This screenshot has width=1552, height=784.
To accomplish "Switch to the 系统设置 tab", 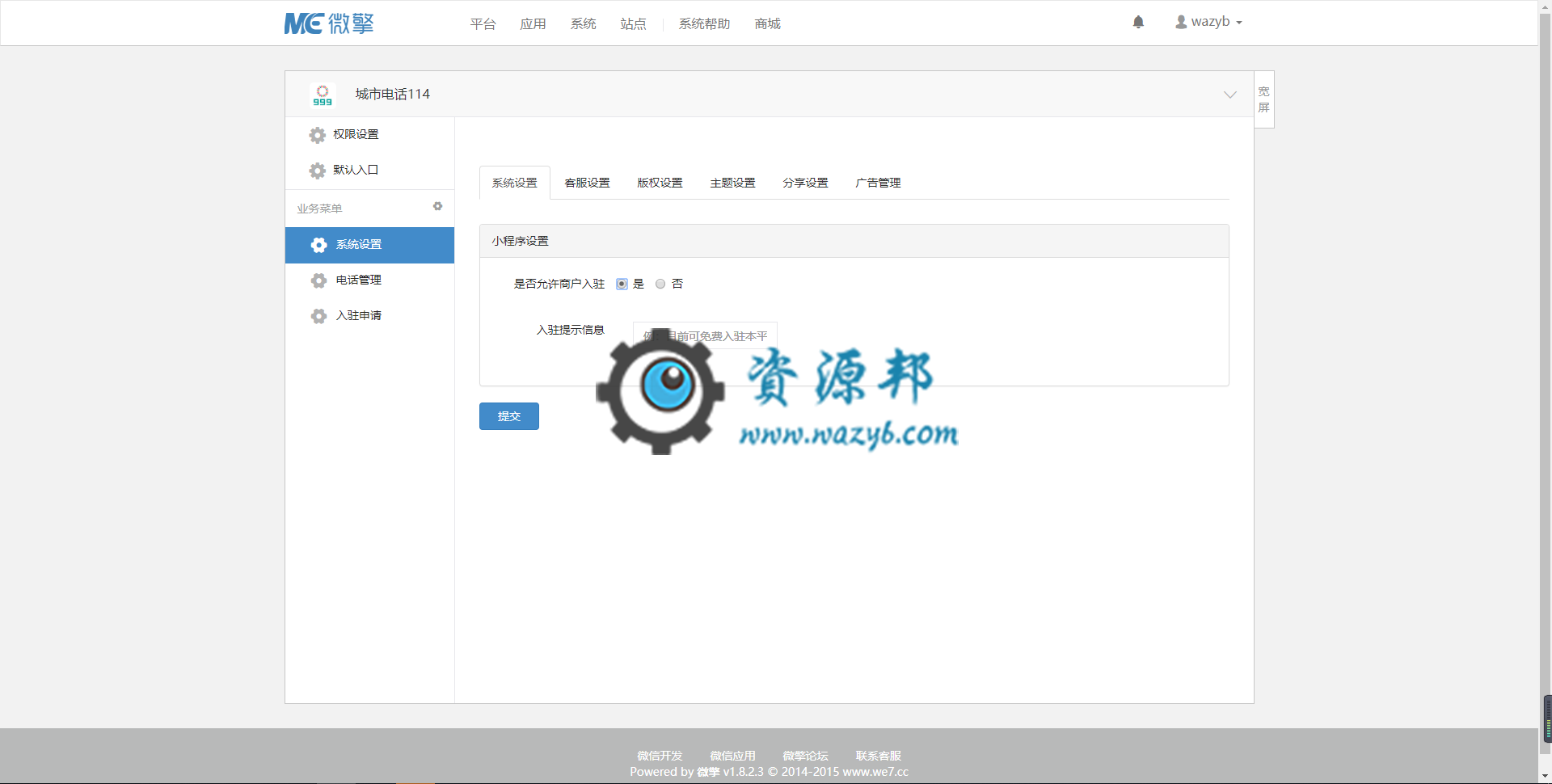I will coord(515,183).
